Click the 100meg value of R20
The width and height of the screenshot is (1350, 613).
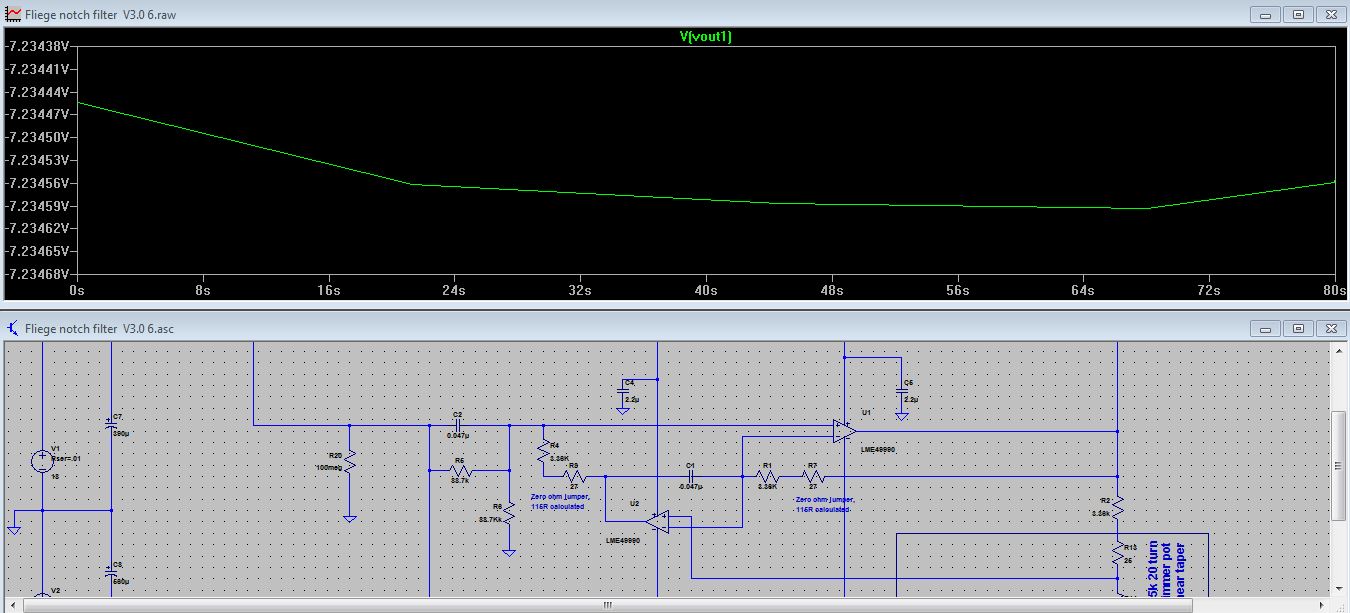coord(328,467)
